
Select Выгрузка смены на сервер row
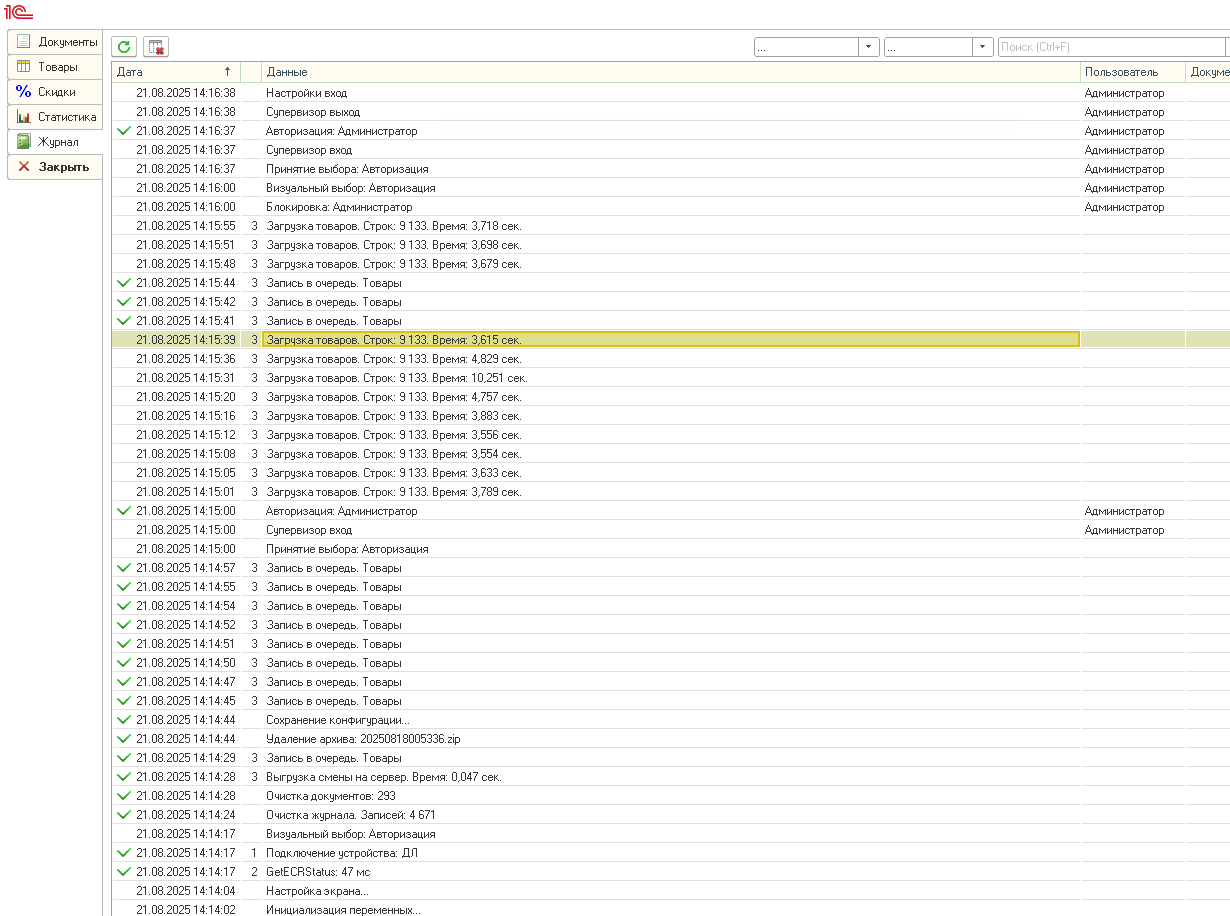click(x=670, y=777)
